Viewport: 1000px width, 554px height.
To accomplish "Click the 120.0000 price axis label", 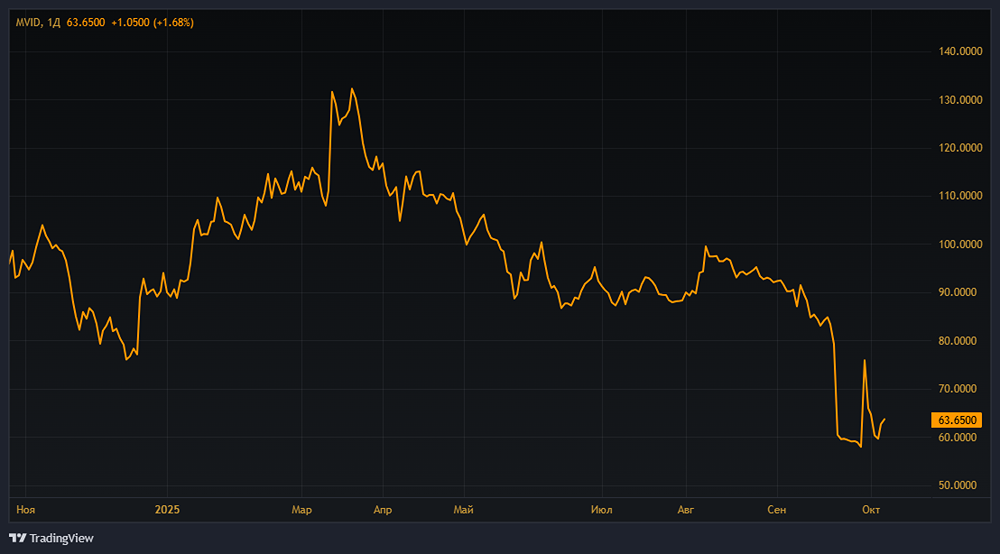I will tap(960, 148).
